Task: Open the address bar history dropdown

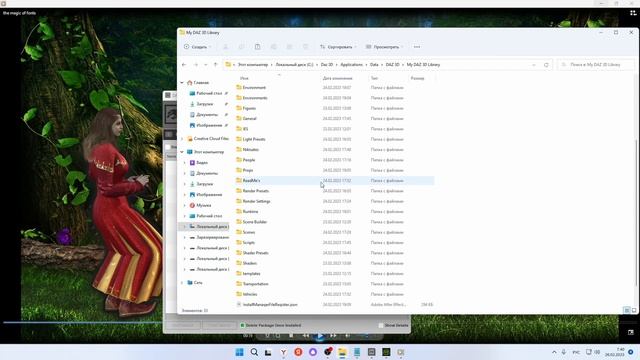Action: 534,65
